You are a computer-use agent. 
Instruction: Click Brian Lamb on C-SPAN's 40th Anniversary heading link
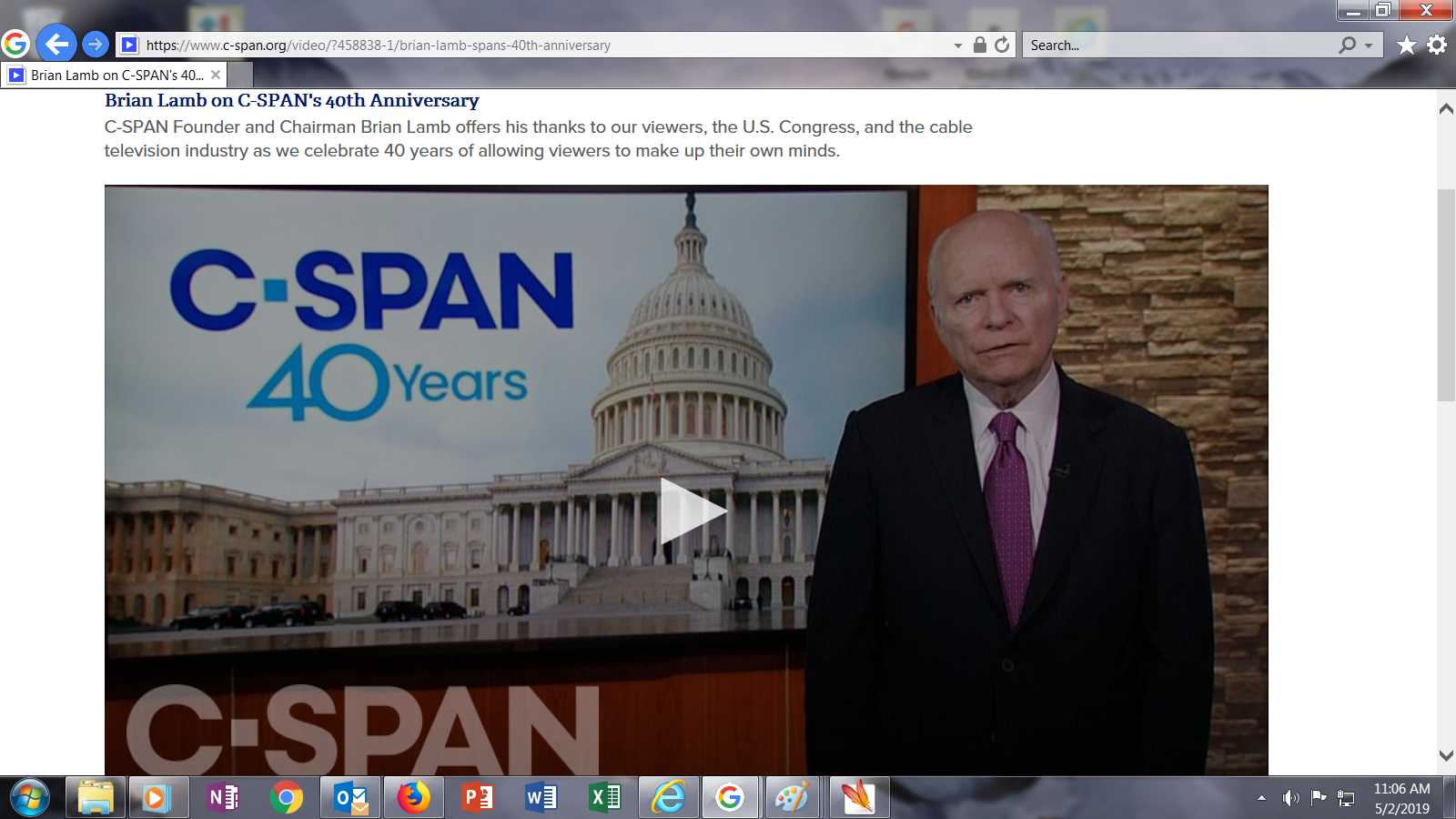[292, 100]
